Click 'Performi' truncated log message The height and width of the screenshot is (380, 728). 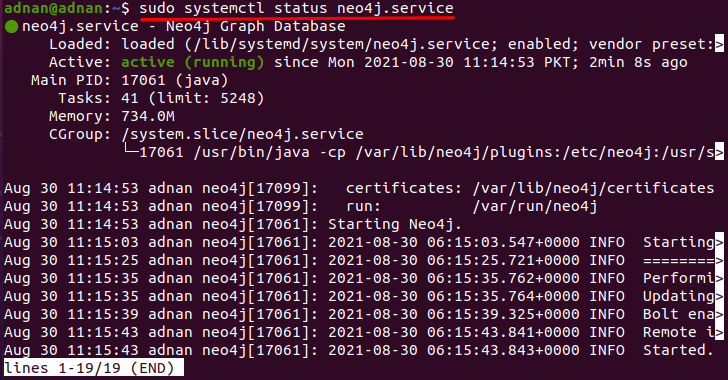[678, 279]
